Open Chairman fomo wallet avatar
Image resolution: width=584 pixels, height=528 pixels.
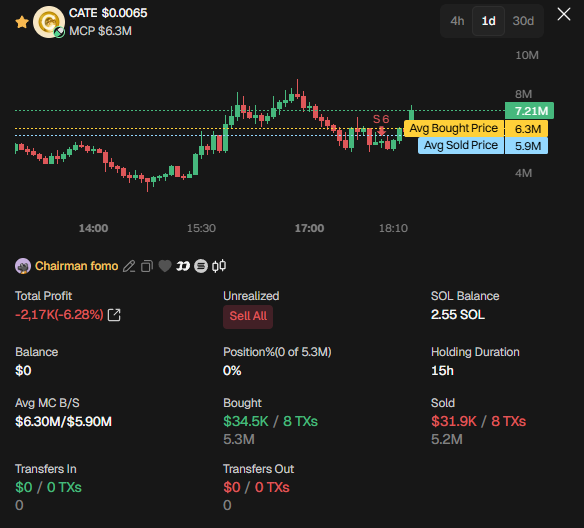tap(23, 266)
